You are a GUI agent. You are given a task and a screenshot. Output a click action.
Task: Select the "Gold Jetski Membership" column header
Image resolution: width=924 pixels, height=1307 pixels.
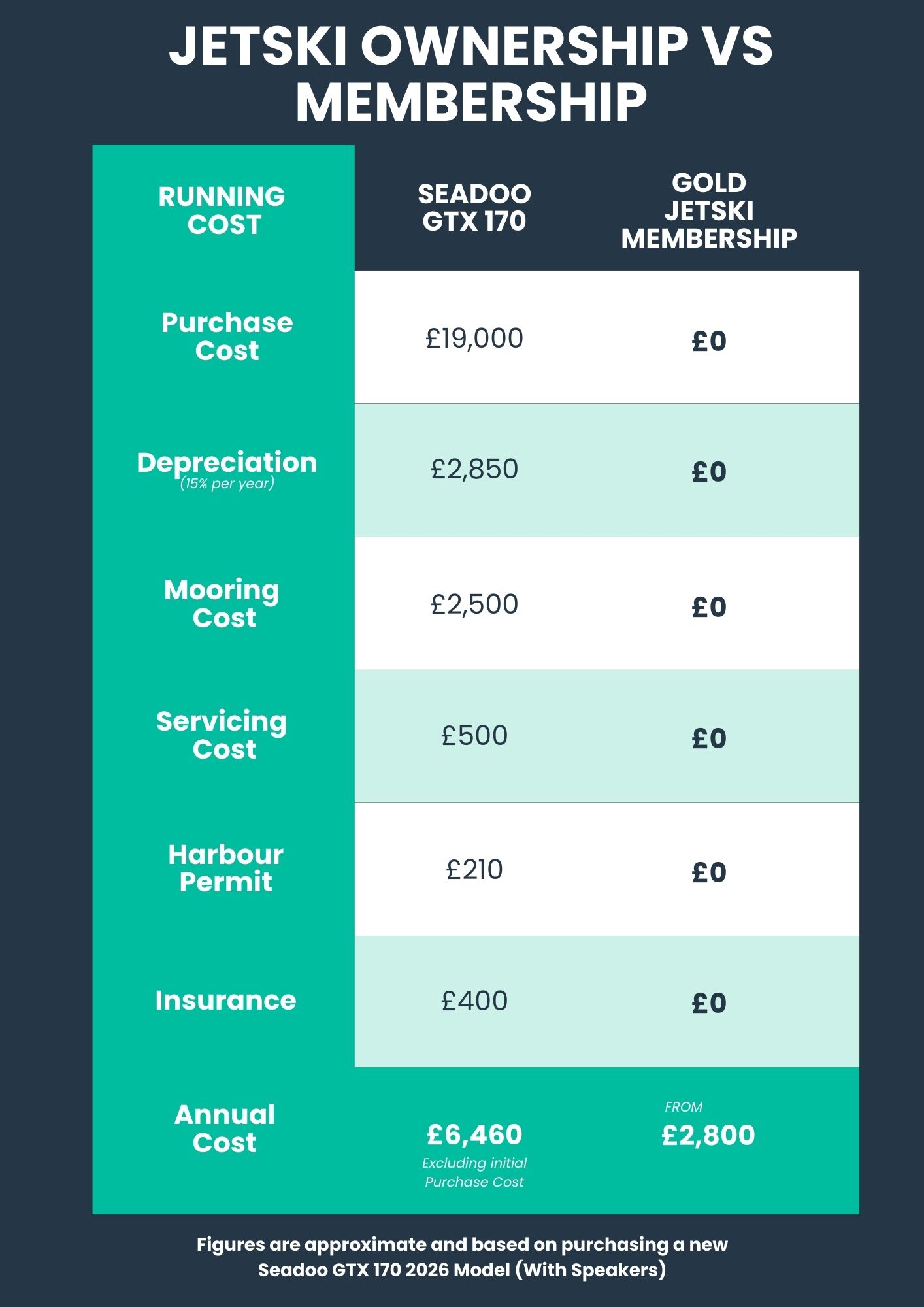coord(709,210)
